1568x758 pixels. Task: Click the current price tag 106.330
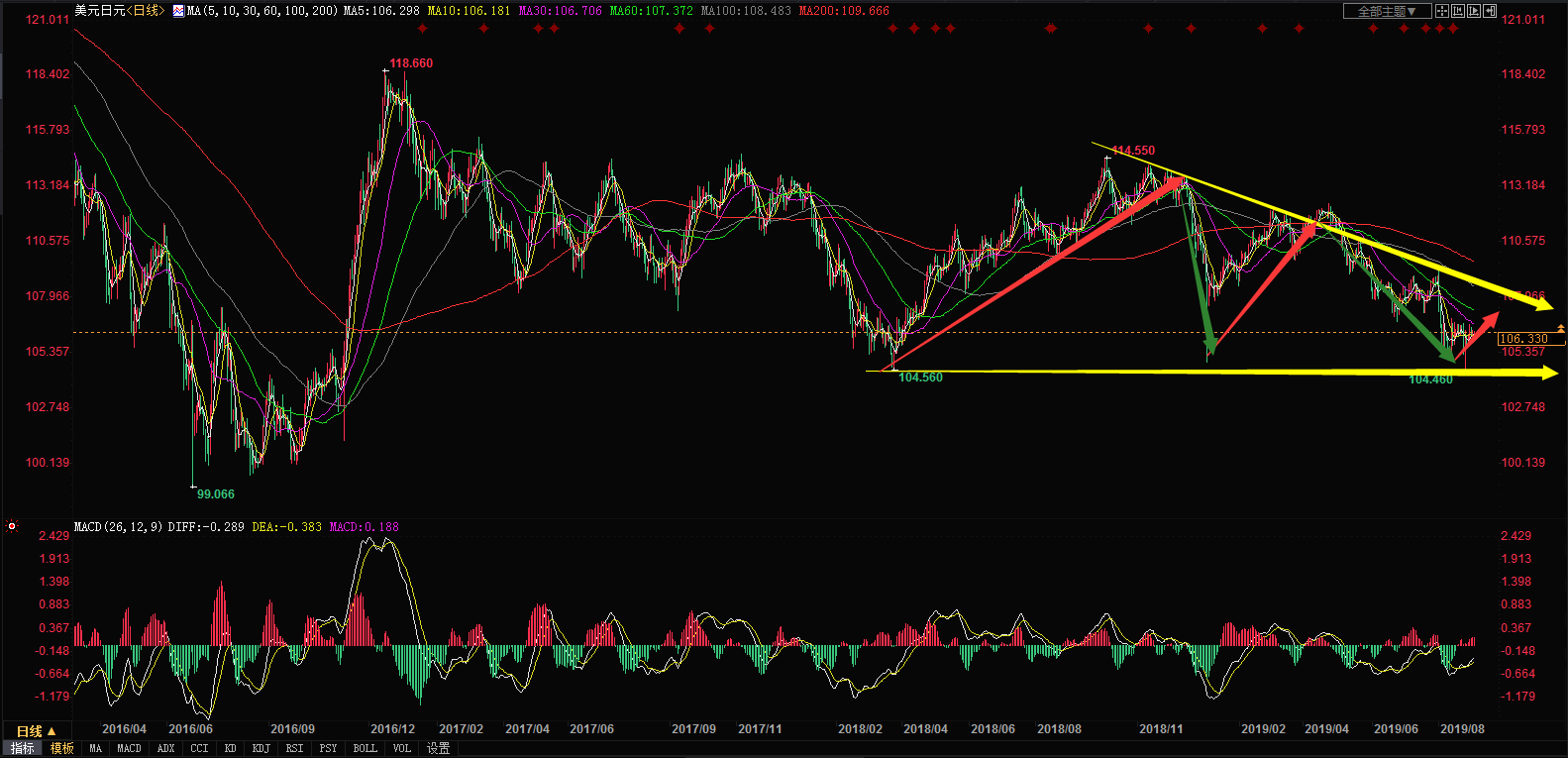click(1531, 339)
